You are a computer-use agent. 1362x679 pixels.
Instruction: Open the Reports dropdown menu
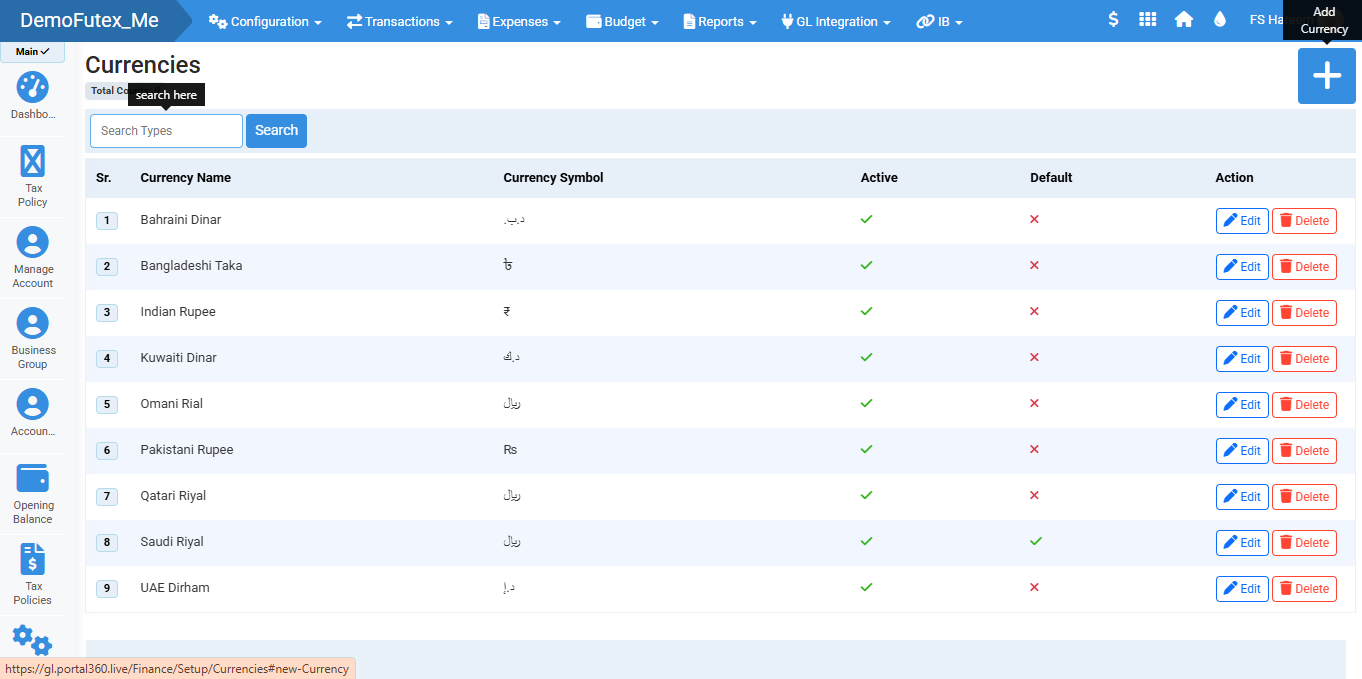[x=720, y=21]
